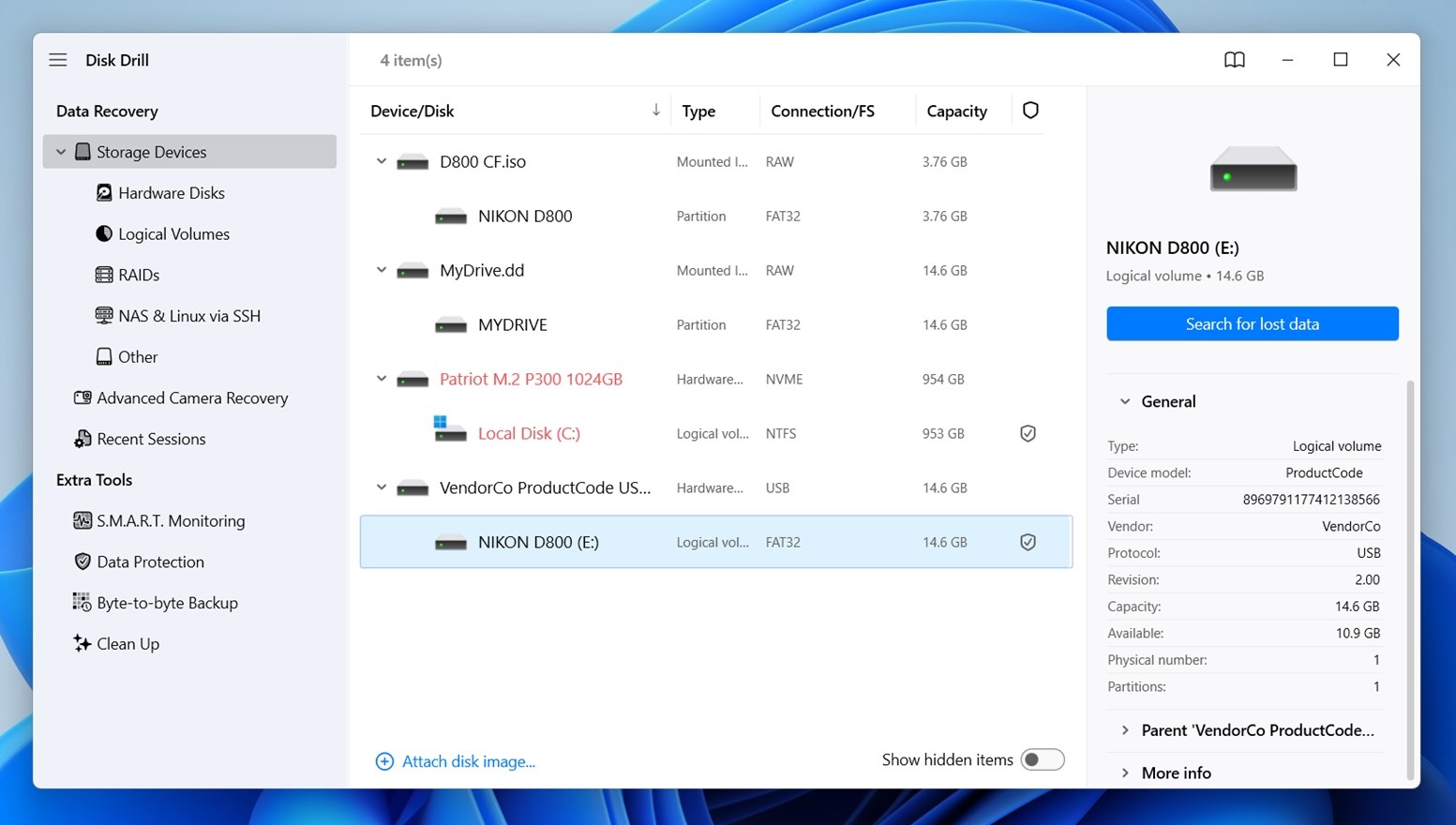Select Local Disk (C:) volume
The height and width of the screenshot is (825, 1456).
pos(716,433)
